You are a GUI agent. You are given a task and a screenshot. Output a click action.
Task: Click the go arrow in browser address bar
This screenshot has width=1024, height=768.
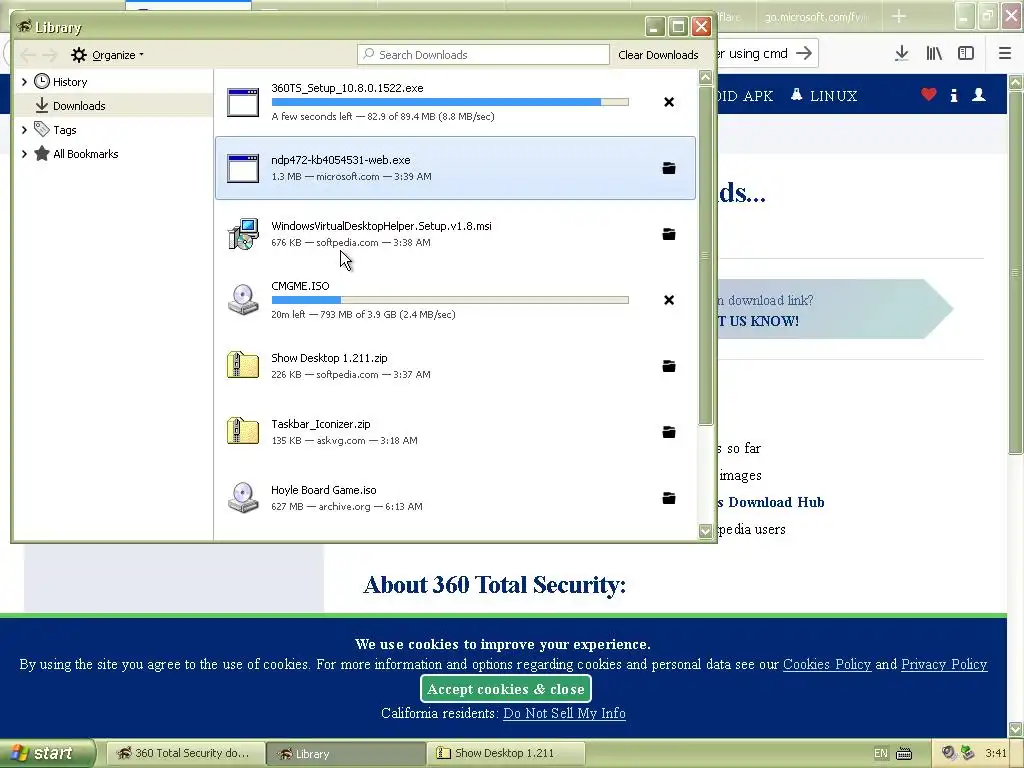[x=804, y=53]
